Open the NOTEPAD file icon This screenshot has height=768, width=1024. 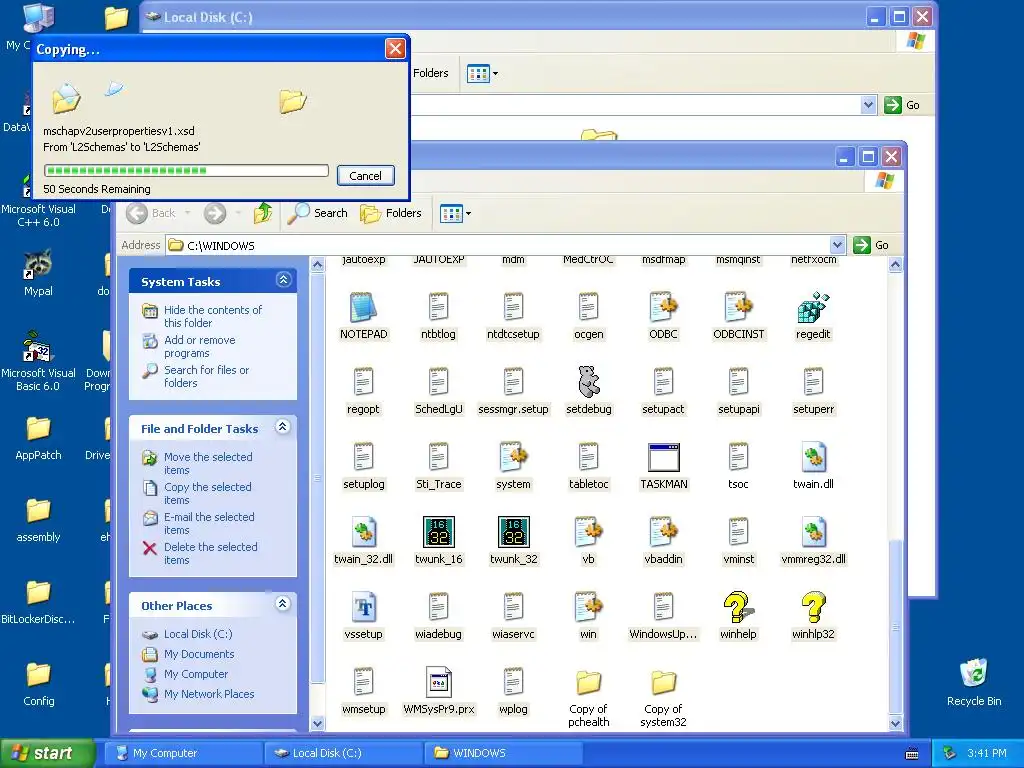[x=363, y=307]
